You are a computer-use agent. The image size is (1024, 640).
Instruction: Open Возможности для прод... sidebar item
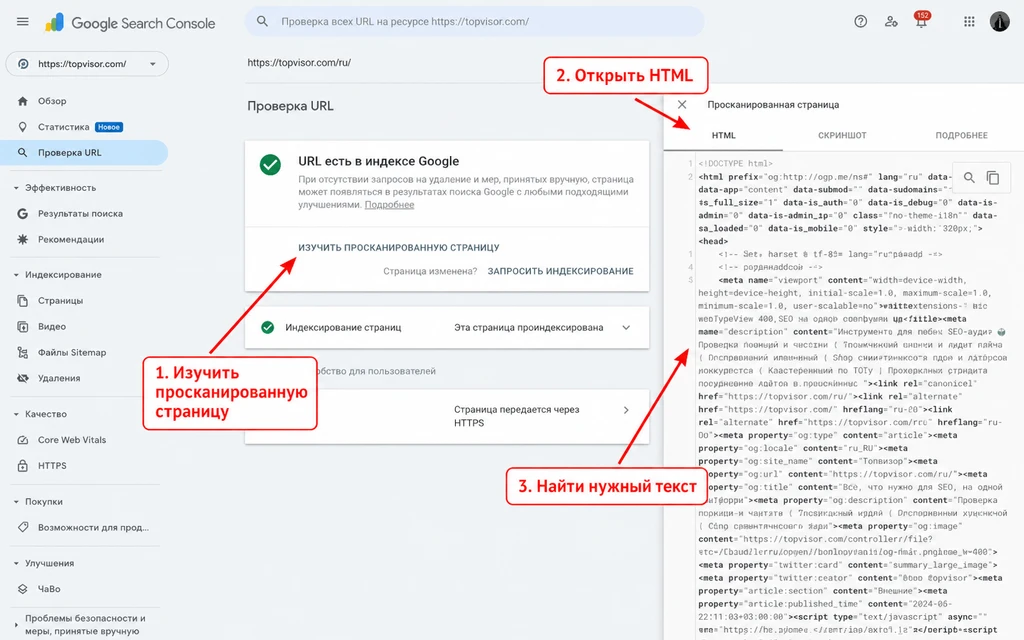[x=93, y=527]
